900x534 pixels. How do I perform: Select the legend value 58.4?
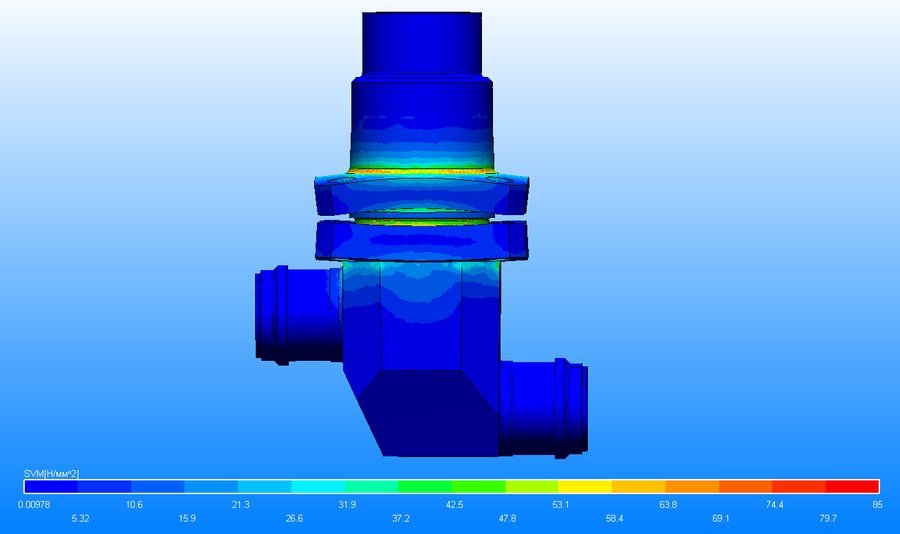(614, 518)
